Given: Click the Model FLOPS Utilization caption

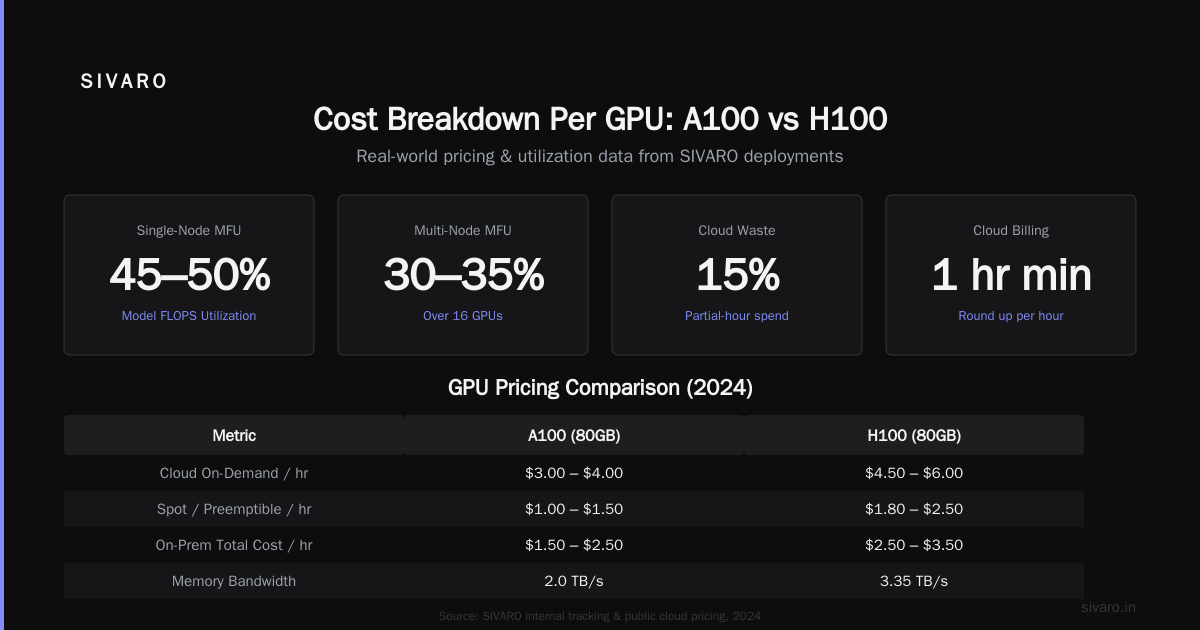Looking at the screenshot, I should click(x=189, y=316).
